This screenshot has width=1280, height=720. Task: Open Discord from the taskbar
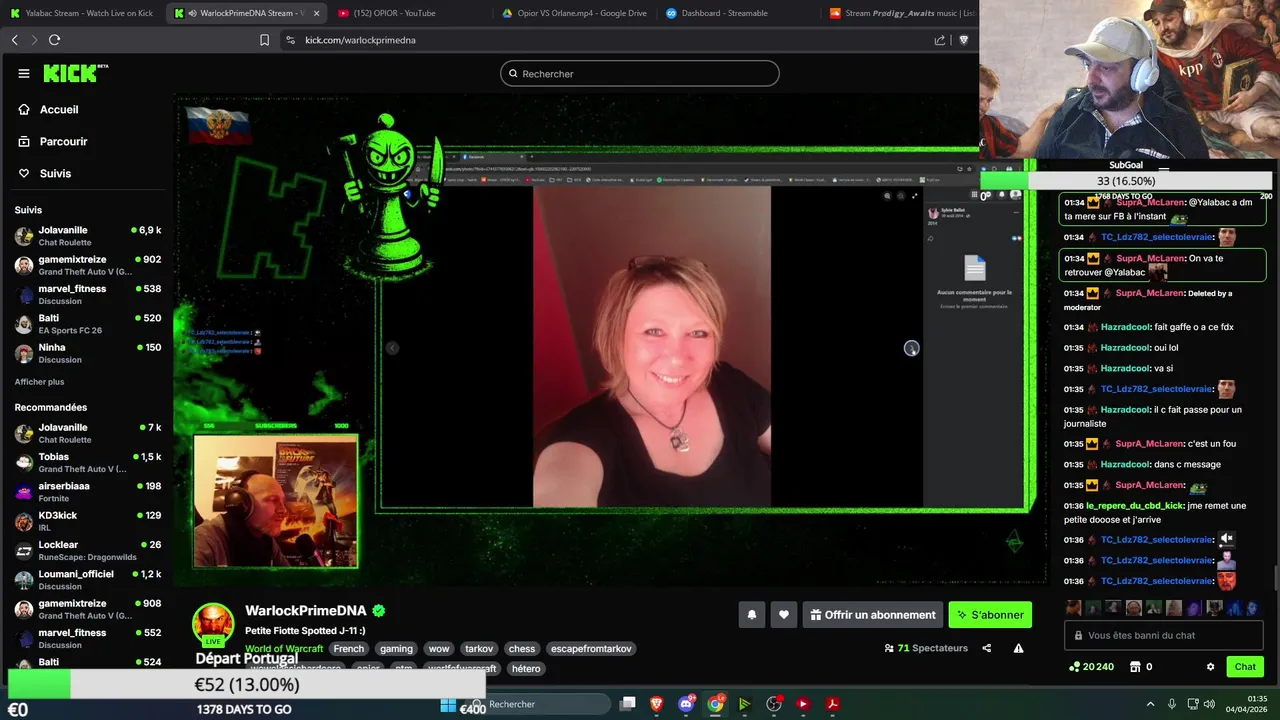pos(686,704)
